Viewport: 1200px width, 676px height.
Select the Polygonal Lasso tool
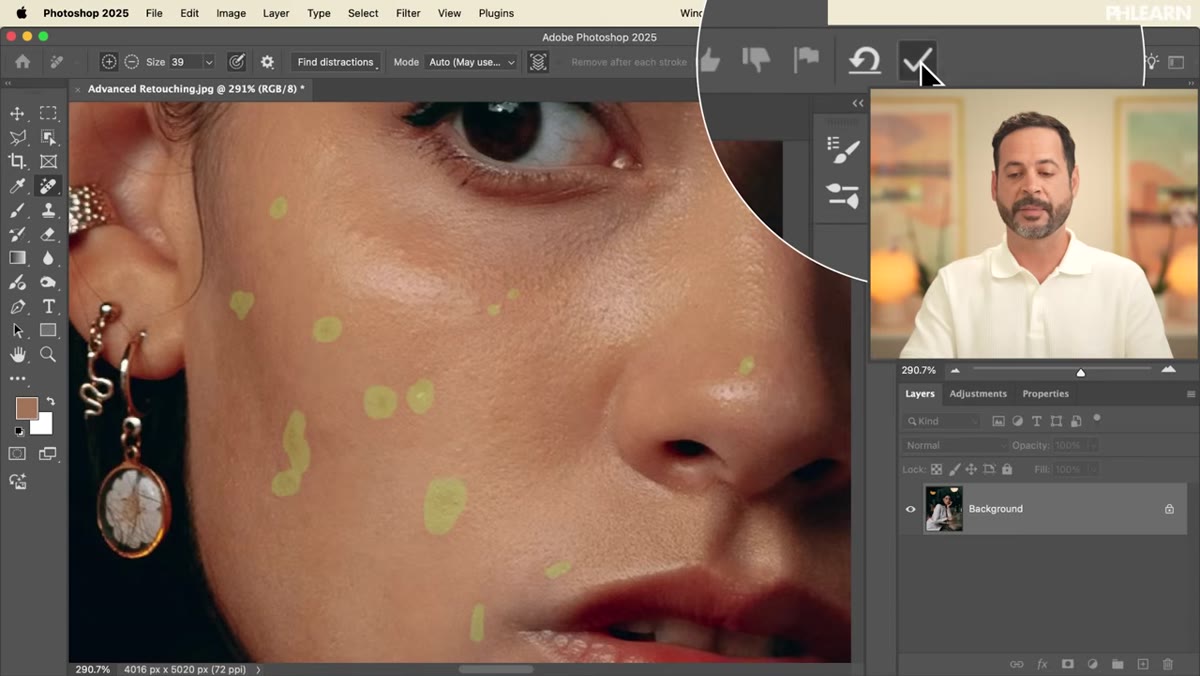17,137
